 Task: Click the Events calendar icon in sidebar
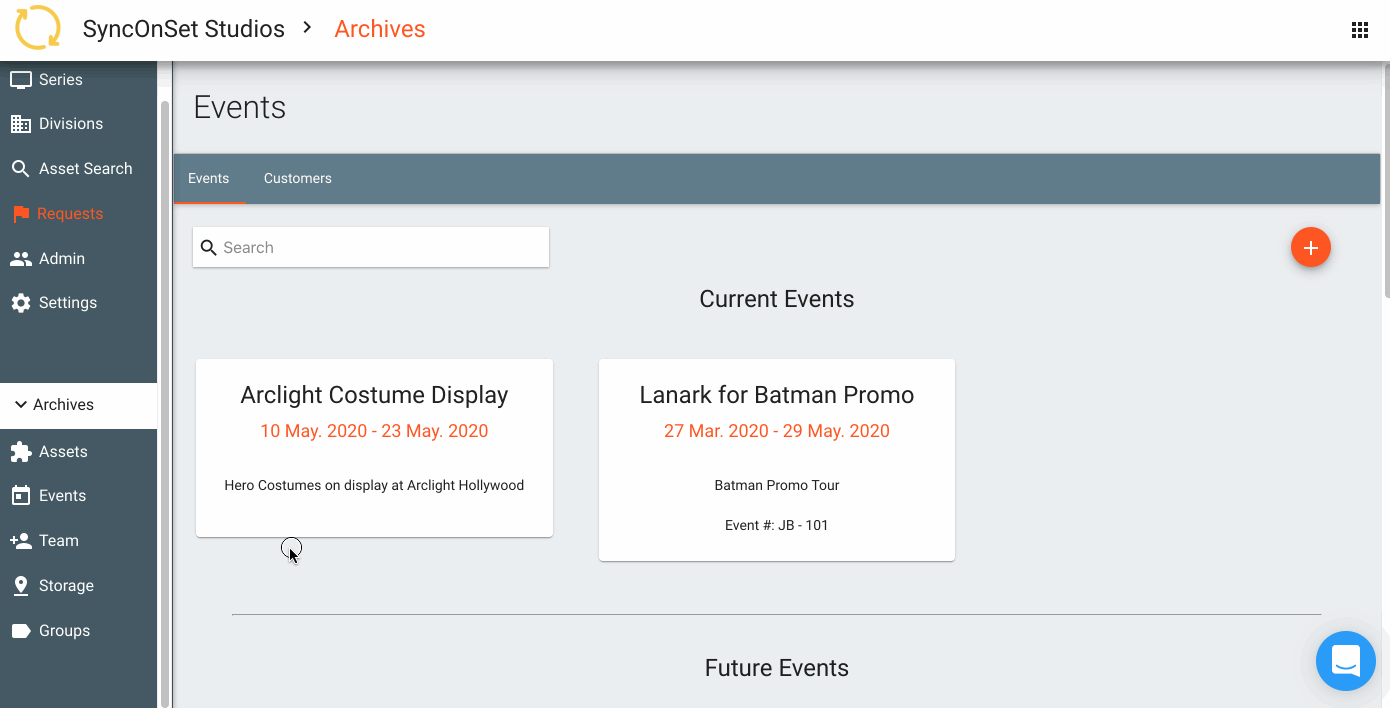[x=20, y=496]
